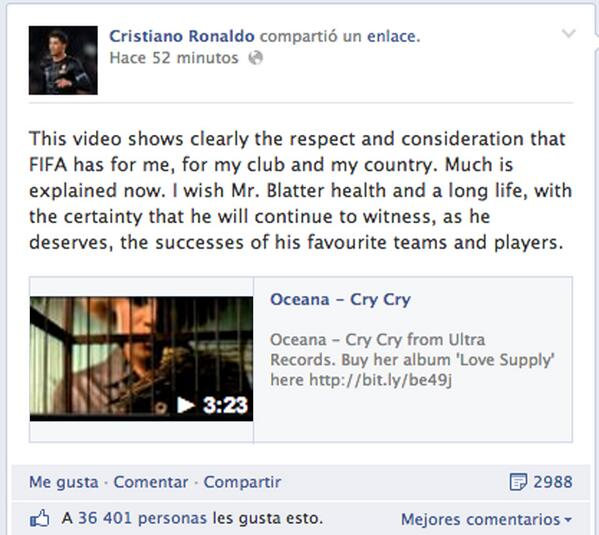Click the Mejores comentarios dropdown arrow

(x=568, y=520)
